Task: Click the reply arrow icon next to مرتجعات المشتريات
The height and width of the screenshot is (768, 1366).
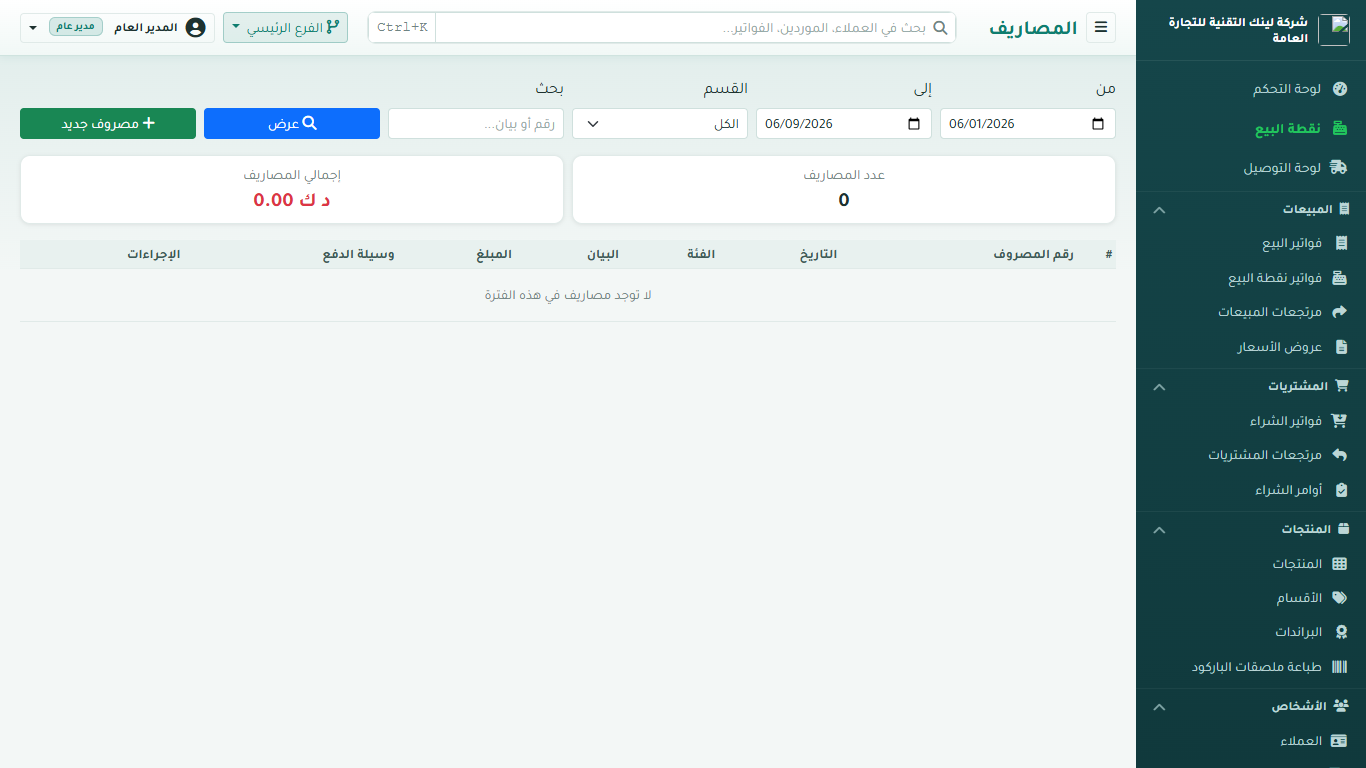Action: click(x=1341, y=455)
